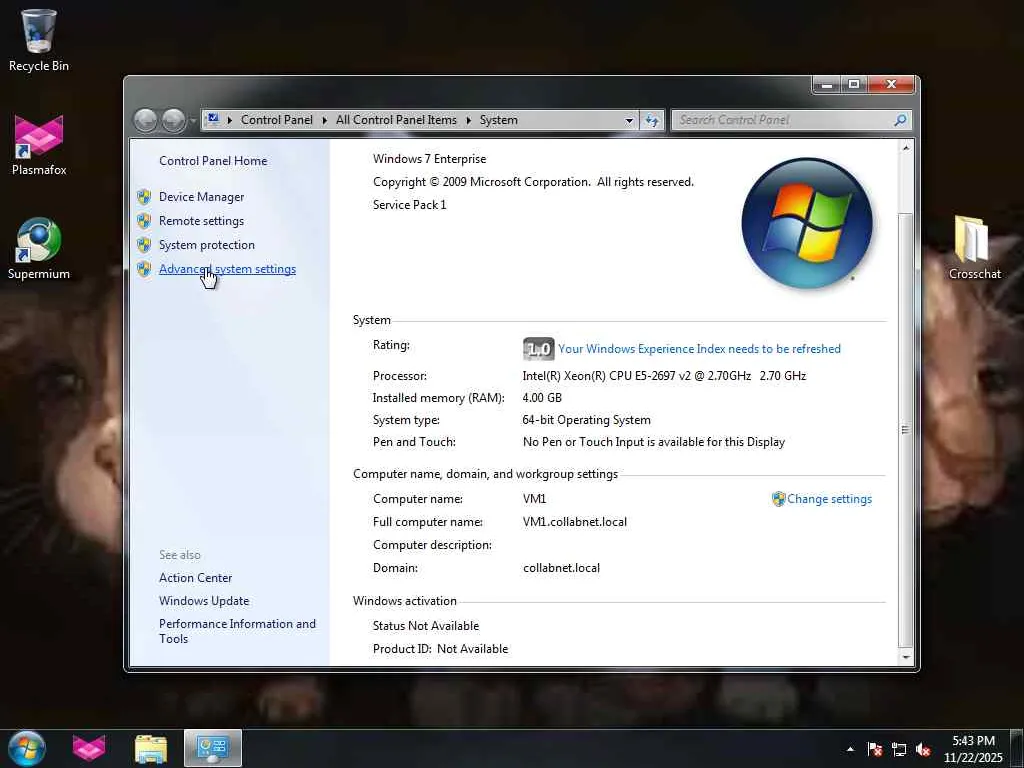Open Windows Update under See also
1024x768 pixels.
[204, 601]
